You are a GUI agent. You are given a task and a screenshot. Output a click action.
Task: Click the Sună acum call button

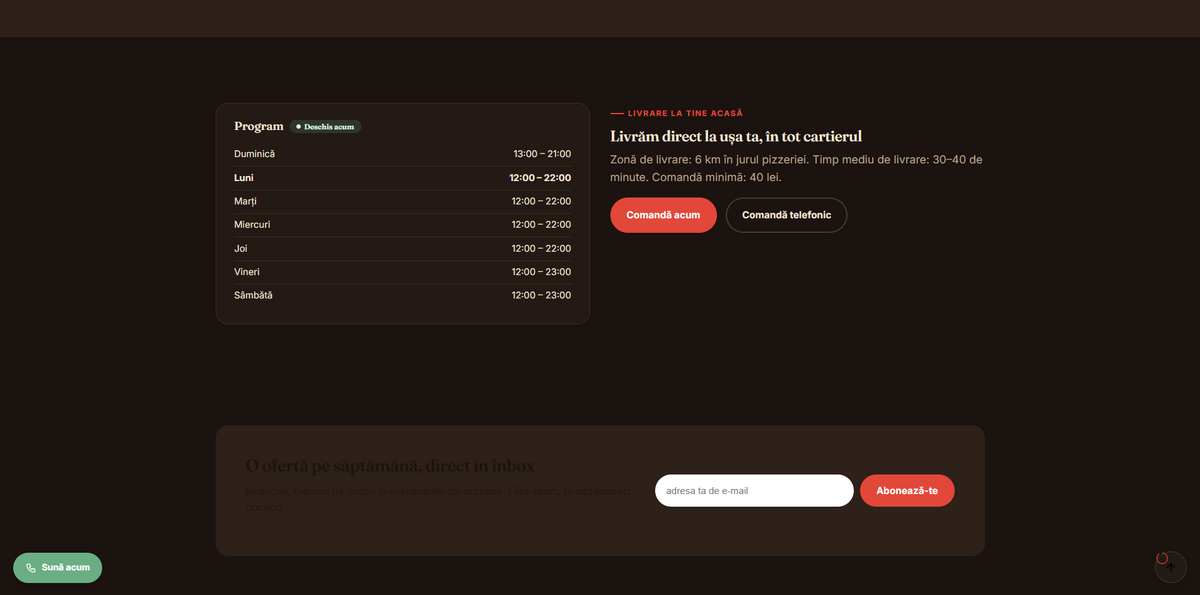(57, 567)
